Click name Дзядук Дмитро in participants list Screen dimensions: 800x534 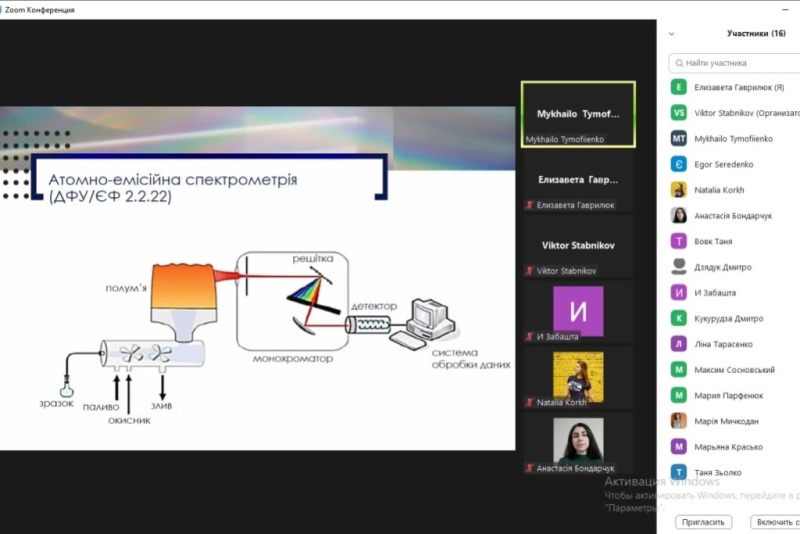(722, 267)
